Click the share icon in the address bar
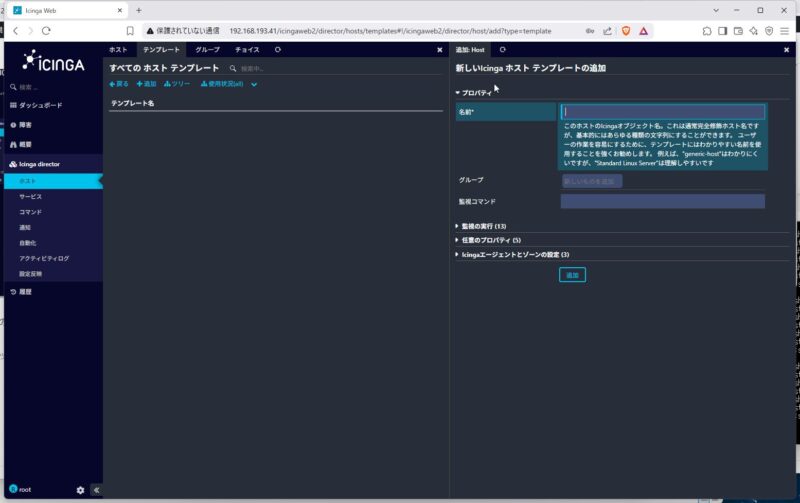Viewport: 800px width, 503px height. tap(607, 31)
